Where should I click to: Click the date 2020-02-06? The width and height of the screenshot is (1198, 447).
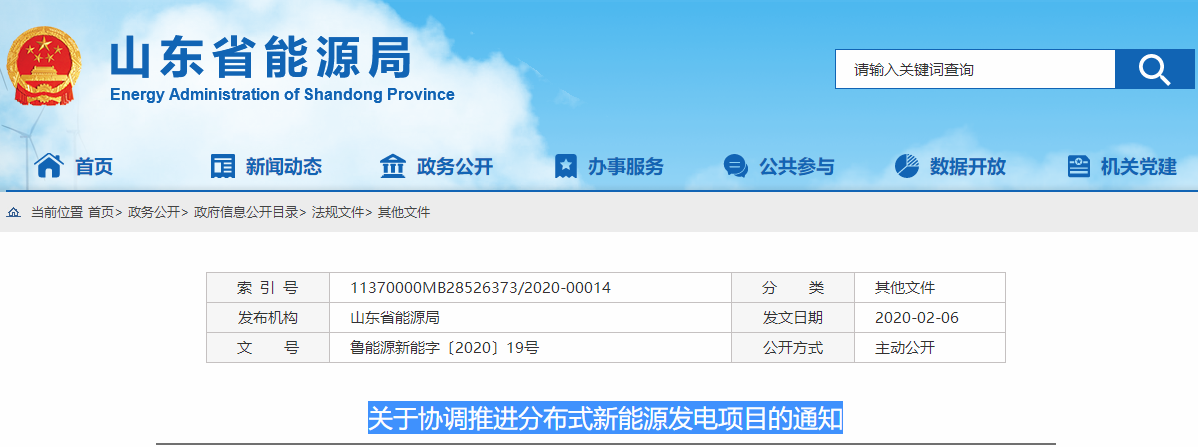(x=917, y=318)
